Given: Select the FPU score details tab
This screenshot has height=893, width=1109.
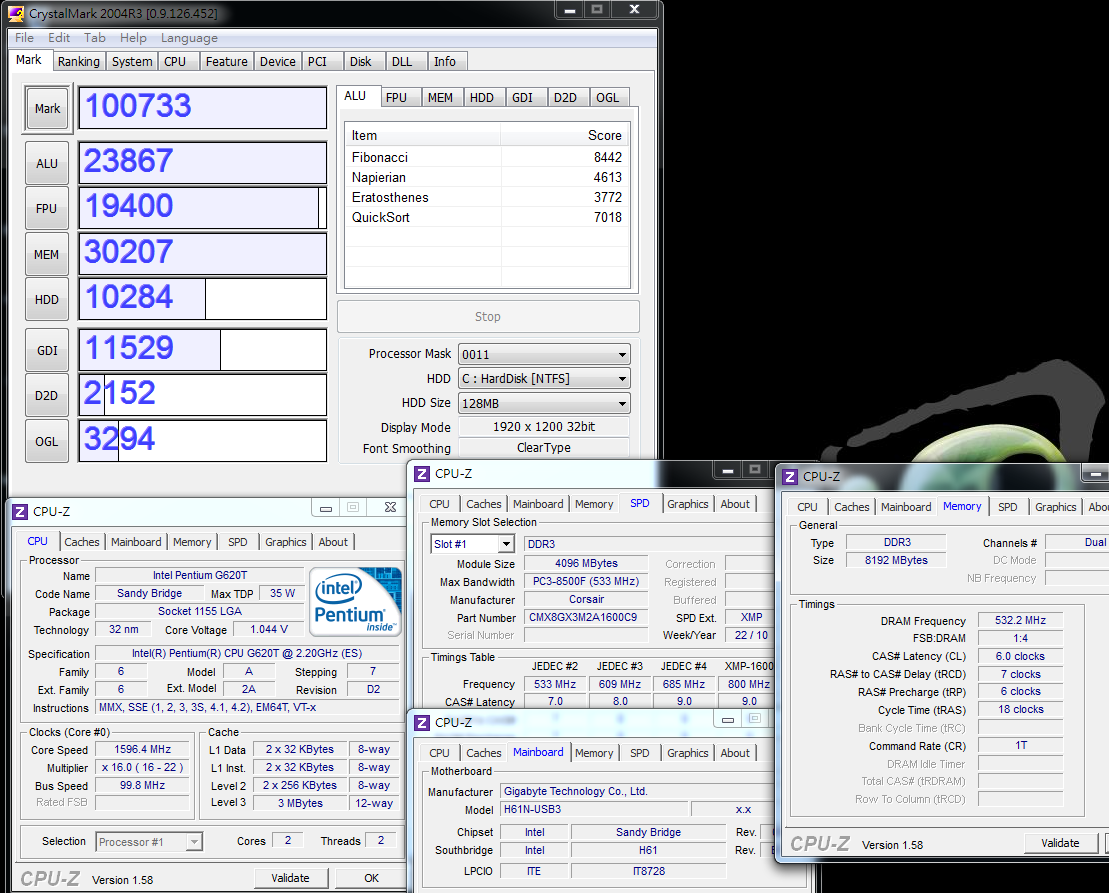Looking at the screenshot, I should 396,97.
